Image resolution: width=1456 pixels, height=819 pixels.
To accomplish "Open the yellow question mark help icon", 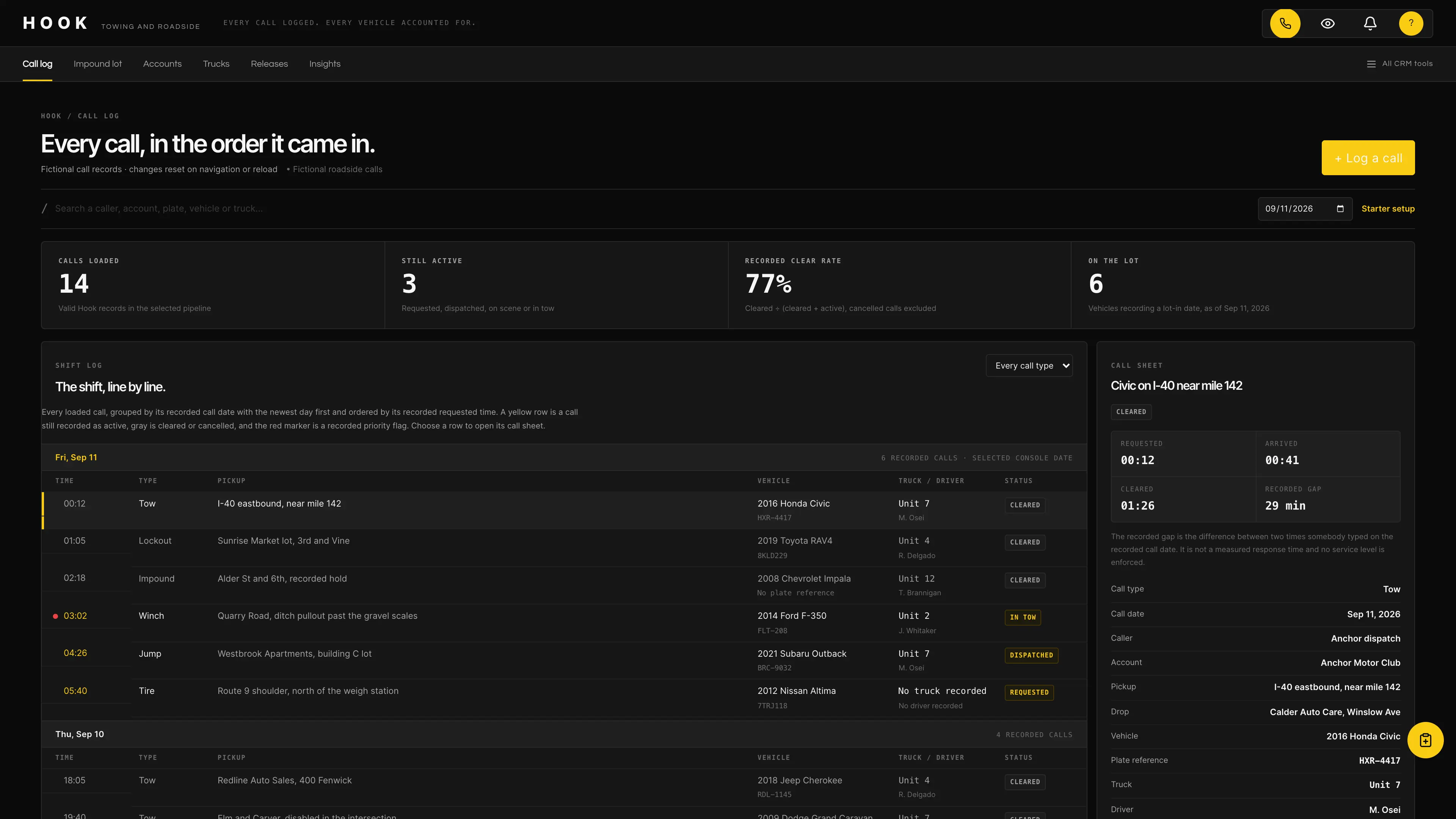I will tap(1411, 23).
